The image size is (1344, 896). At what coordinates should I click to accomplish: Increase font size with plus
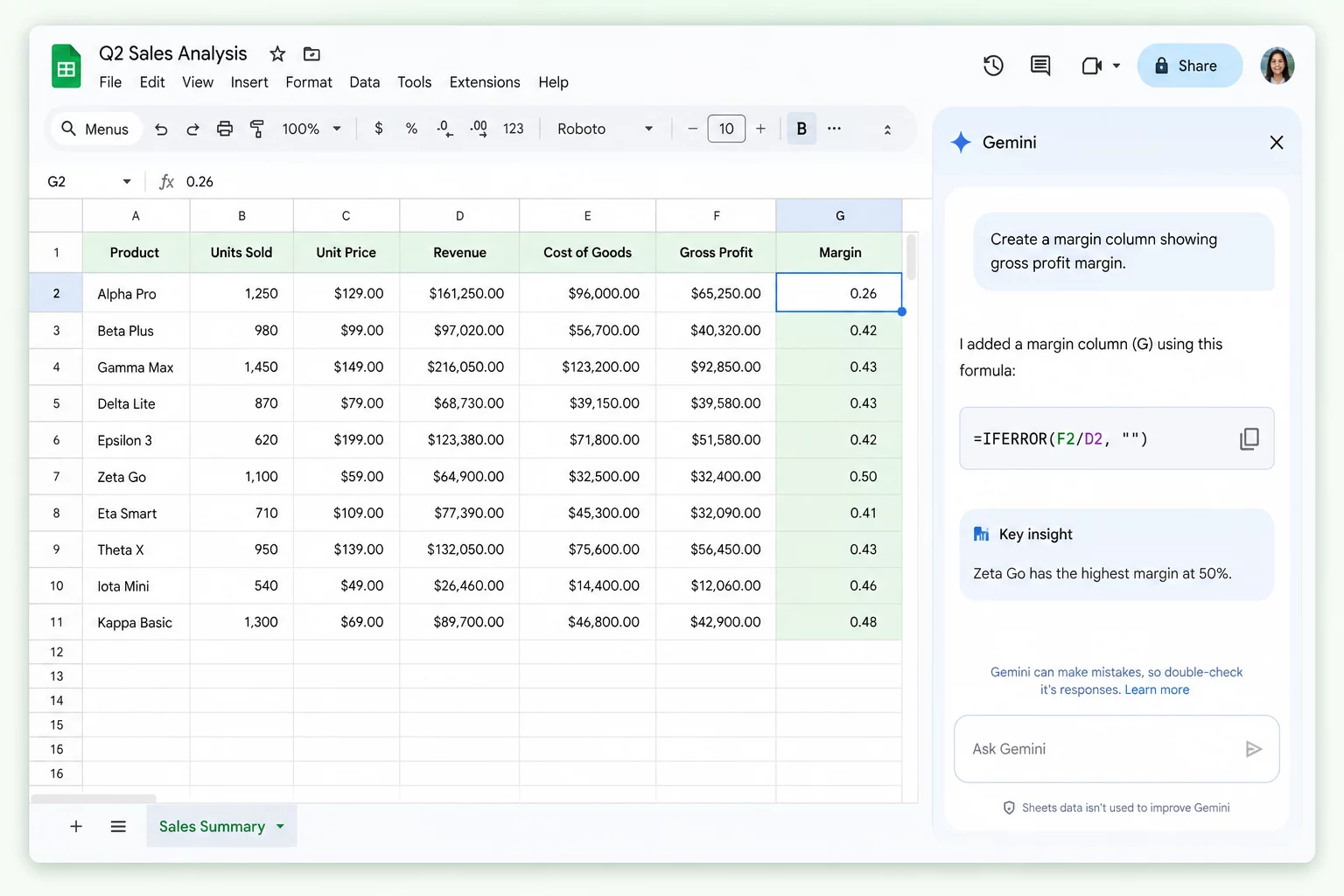click(x=761, y=129)
